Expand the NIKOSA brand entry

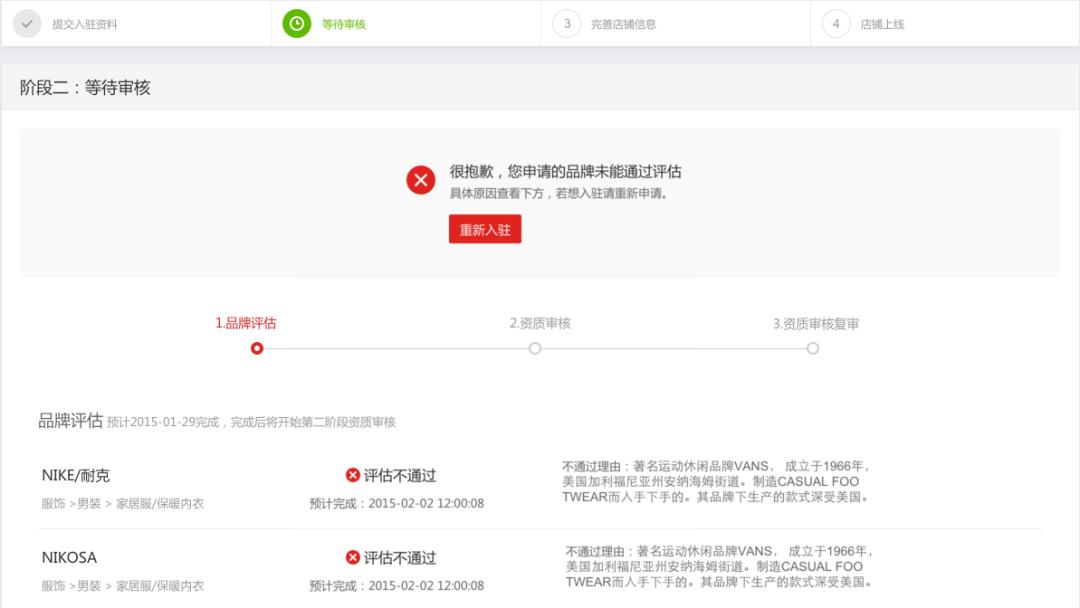70,557
